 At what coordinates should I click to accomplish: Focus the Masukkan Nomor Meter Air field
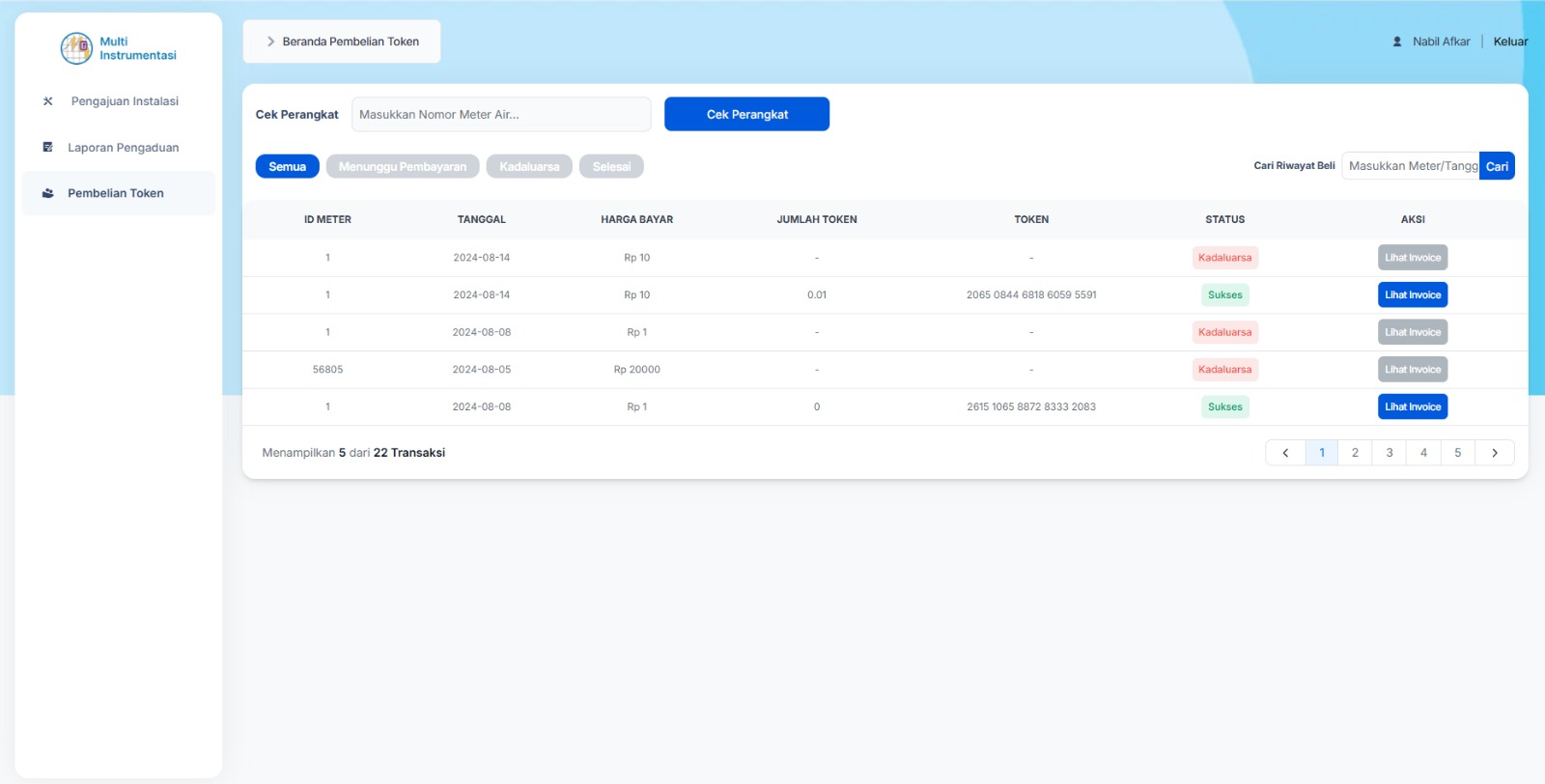[501, 114]
